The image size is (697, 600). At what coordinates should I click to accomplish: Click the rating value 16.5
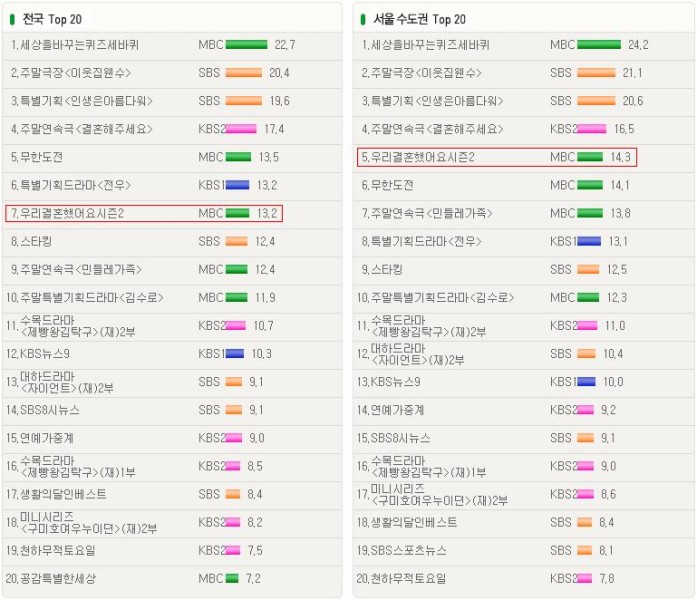click(624, 129)
